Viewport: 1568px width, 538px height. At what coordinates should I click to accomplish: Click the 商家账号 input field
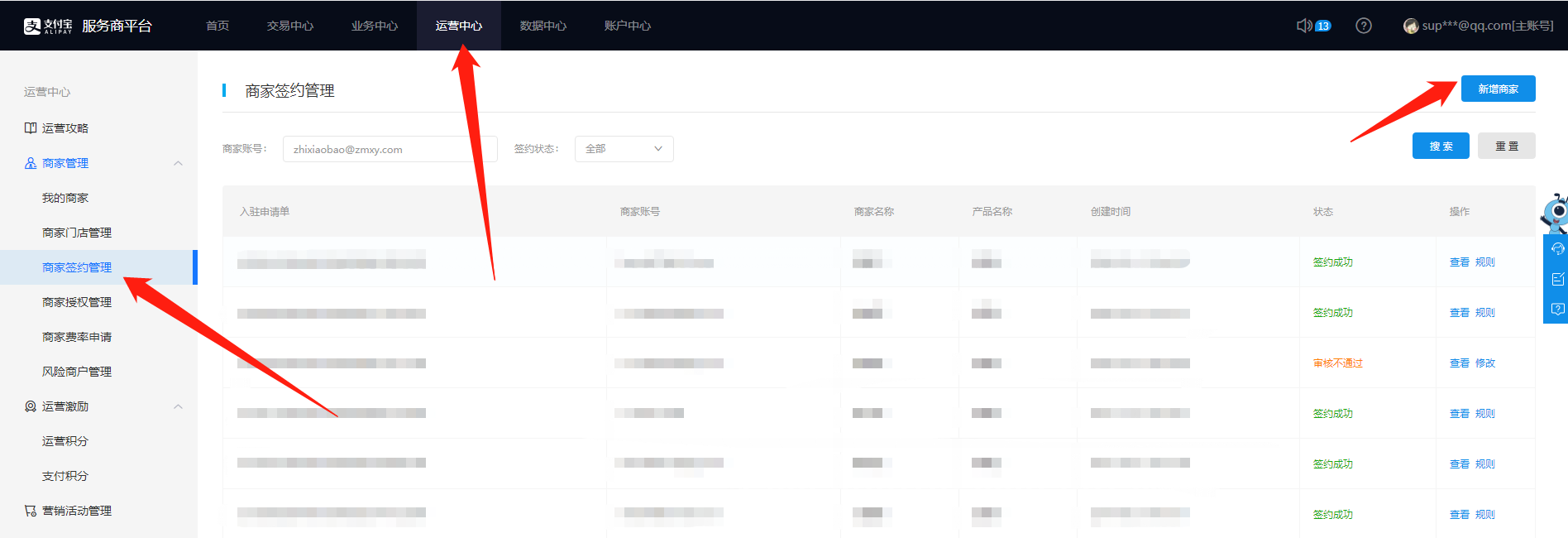(x=390, y=149)
